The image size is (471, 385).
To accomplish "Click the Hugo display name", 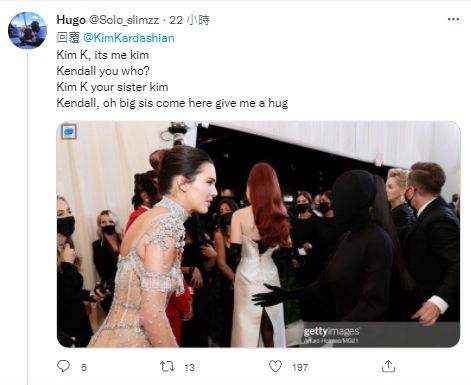I will 71,20.
